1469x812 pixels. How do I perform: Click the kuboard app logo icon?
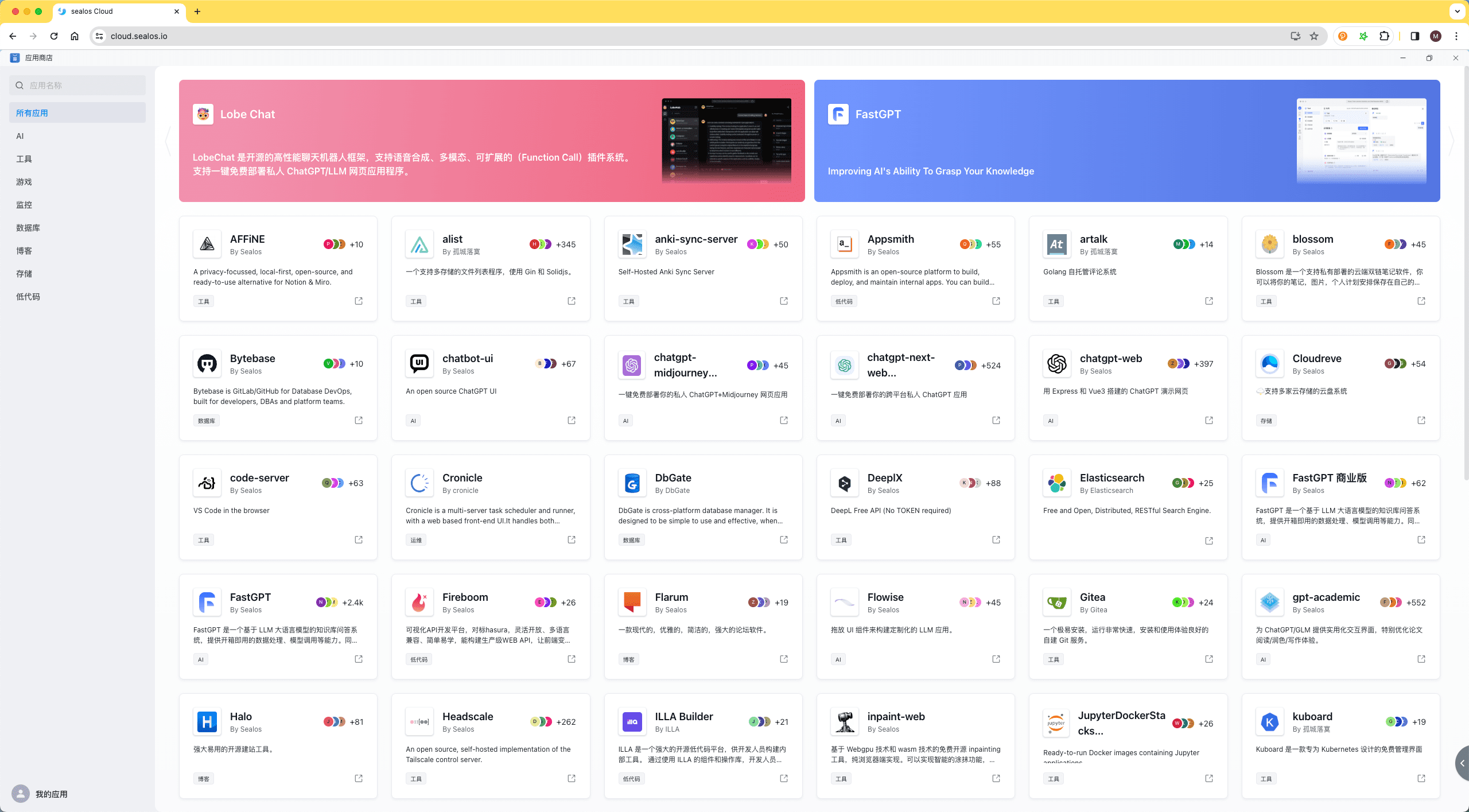[x=1269, y=722]
